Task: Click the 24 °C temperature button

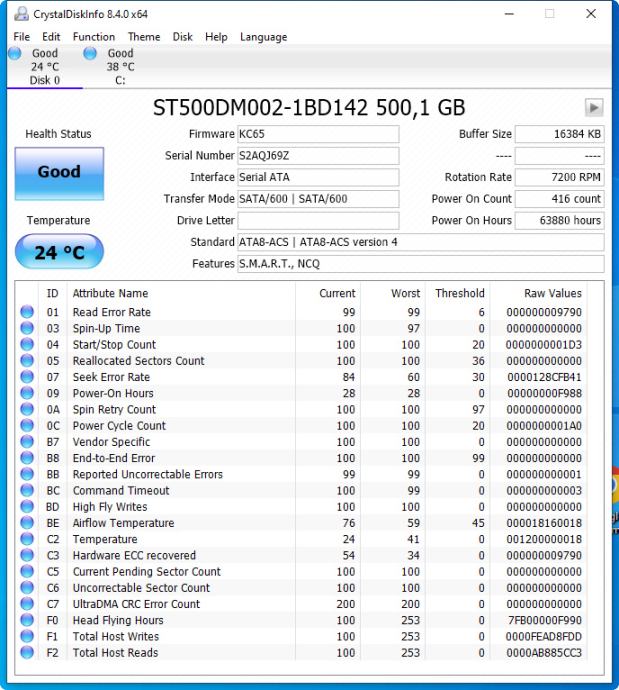Action: pyautogui.click(x=59, y=252)
